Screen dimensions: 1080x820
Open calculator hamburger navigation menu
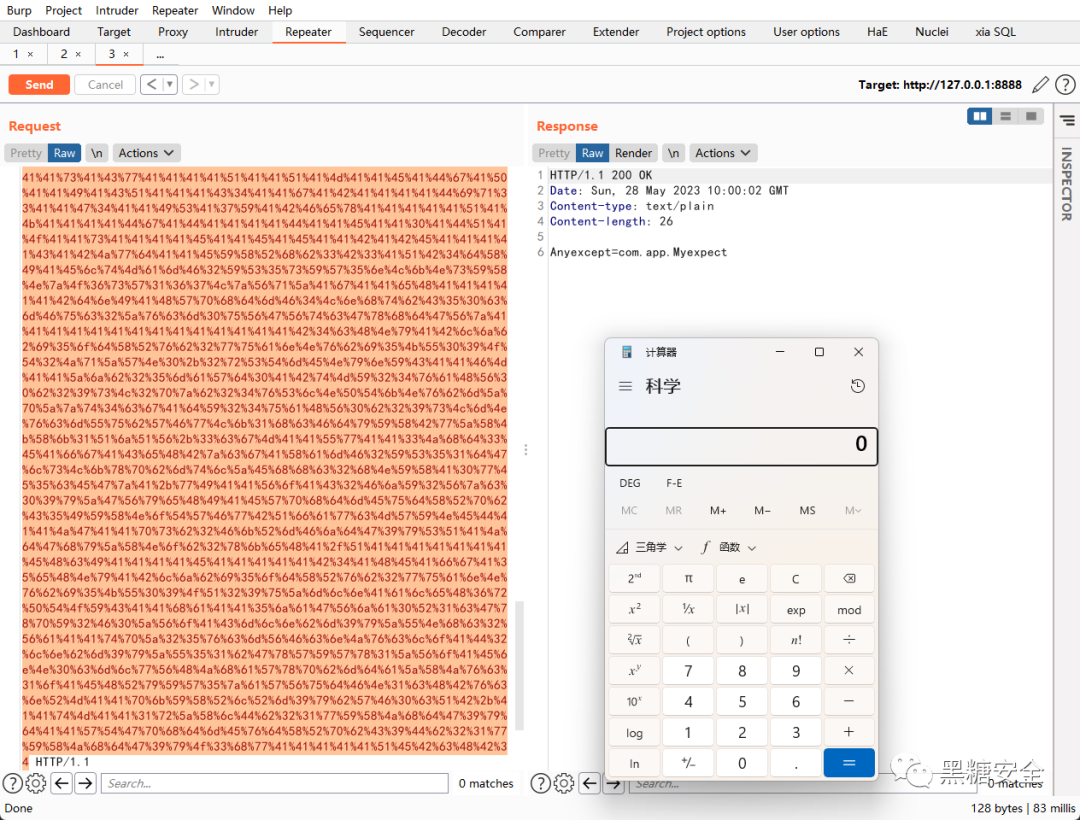coord(625,386)
